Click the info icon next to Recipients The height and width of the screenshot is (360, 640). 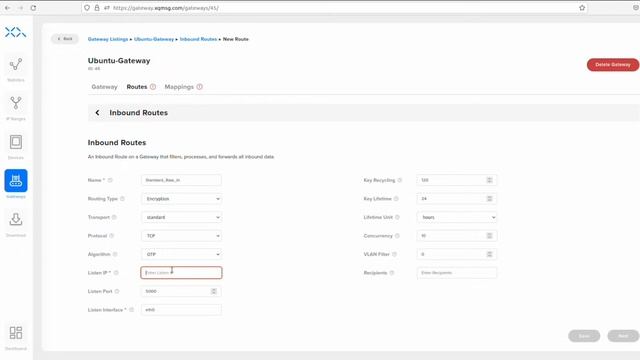coord(392,273)
